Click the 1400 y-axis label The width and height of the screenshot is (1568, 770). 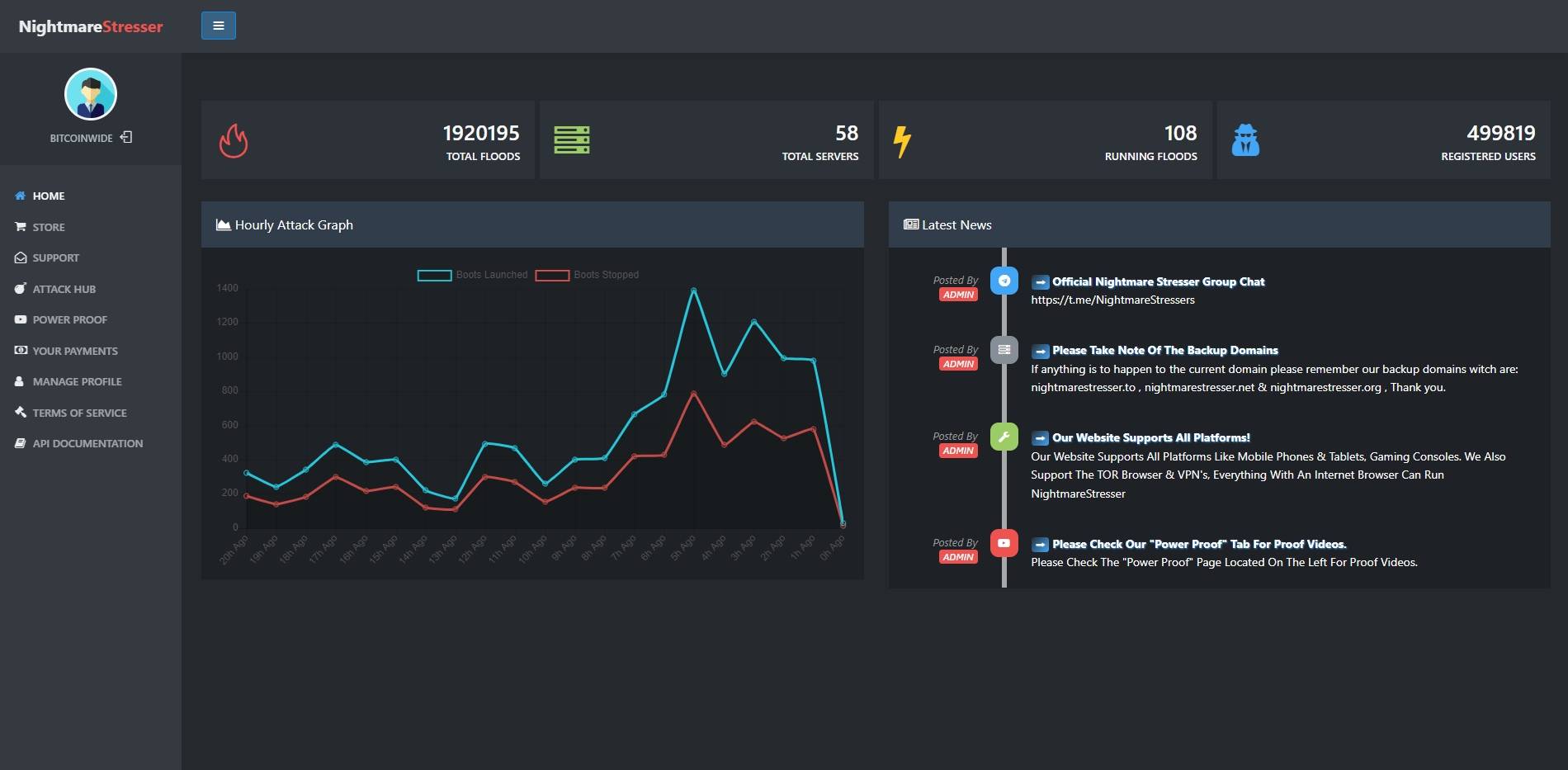click(227, 288)
